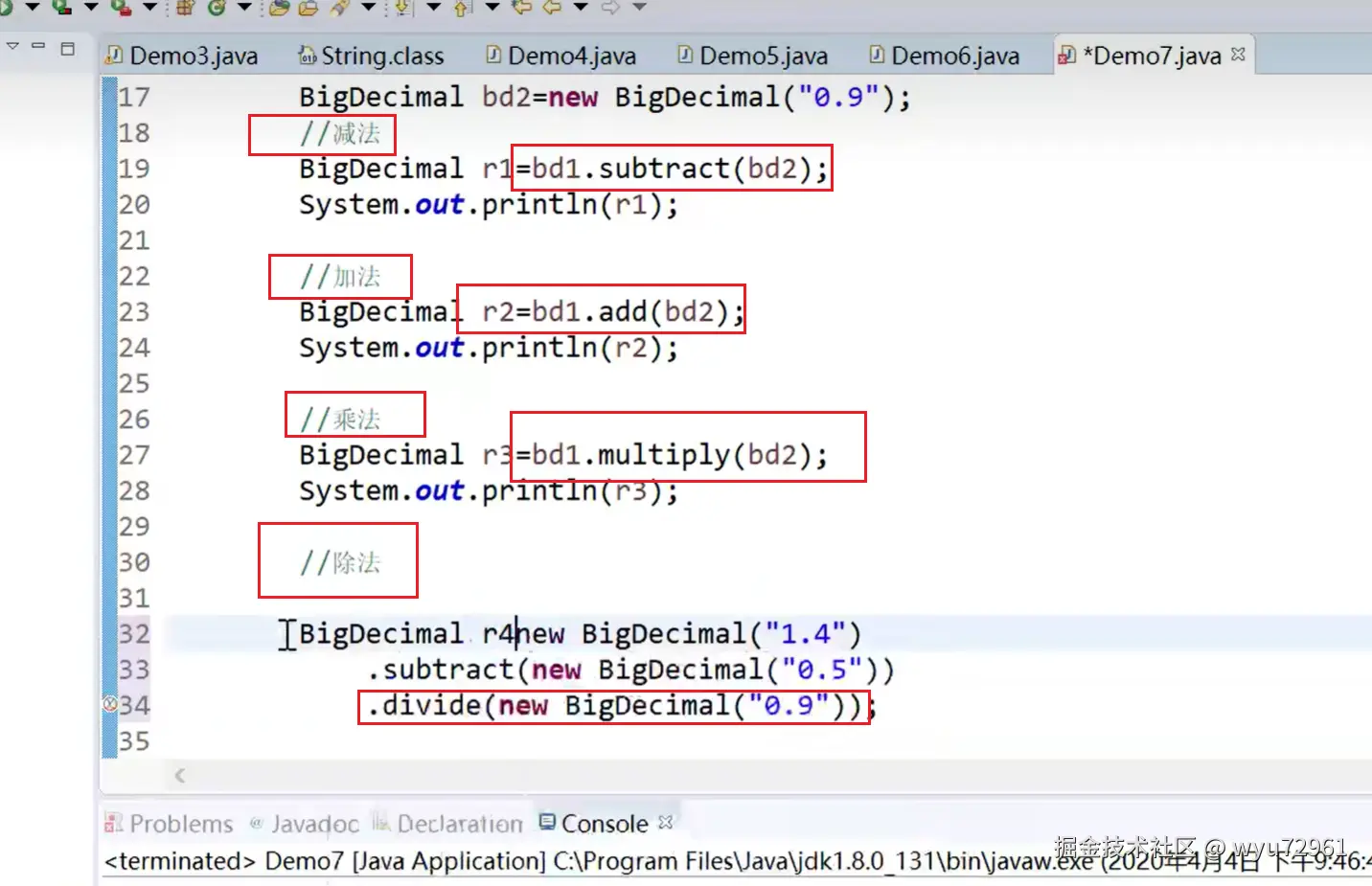The height and width of the screenshot is (886, 1372).
Task: Click the Forward navigation arrow
Action: [610, 8]
